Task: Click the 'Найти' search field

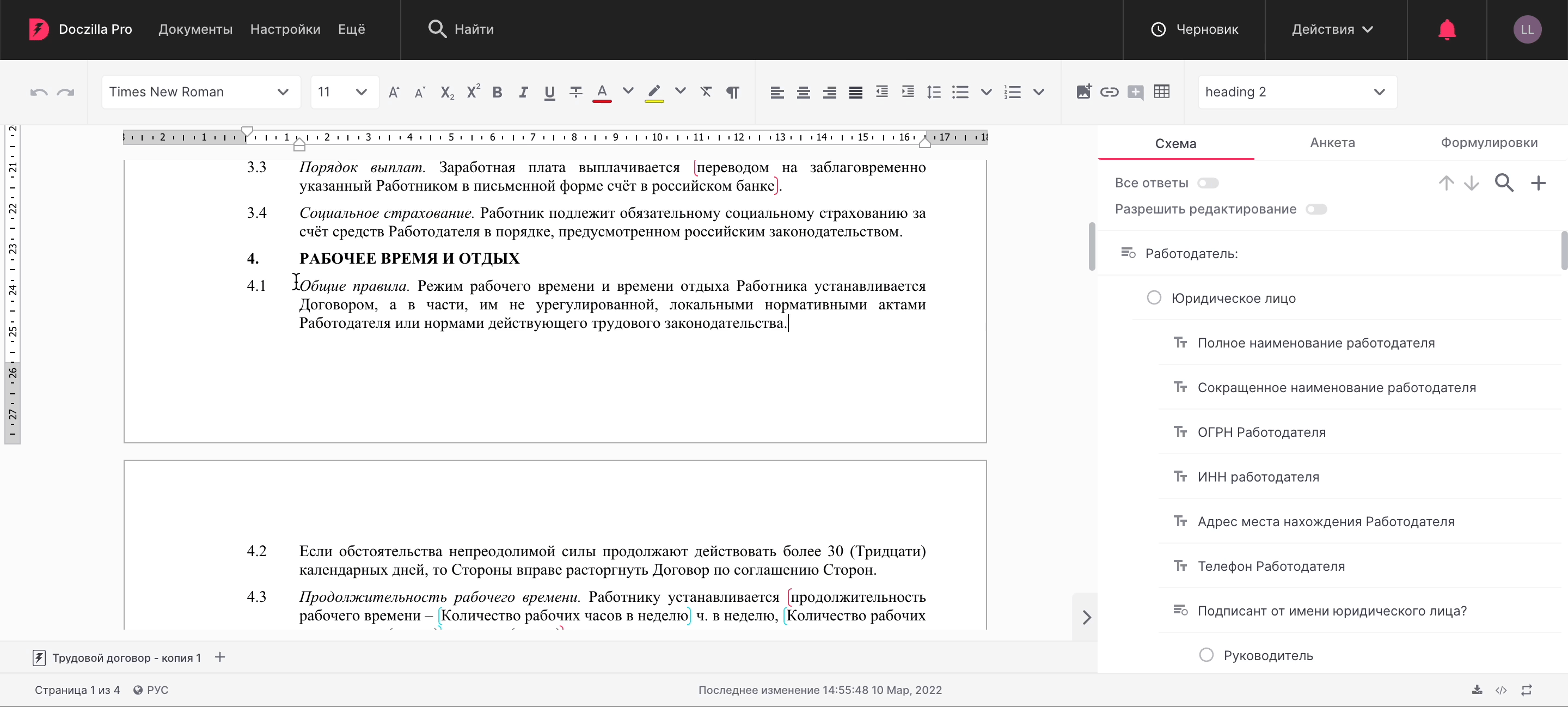Action: 474,29
